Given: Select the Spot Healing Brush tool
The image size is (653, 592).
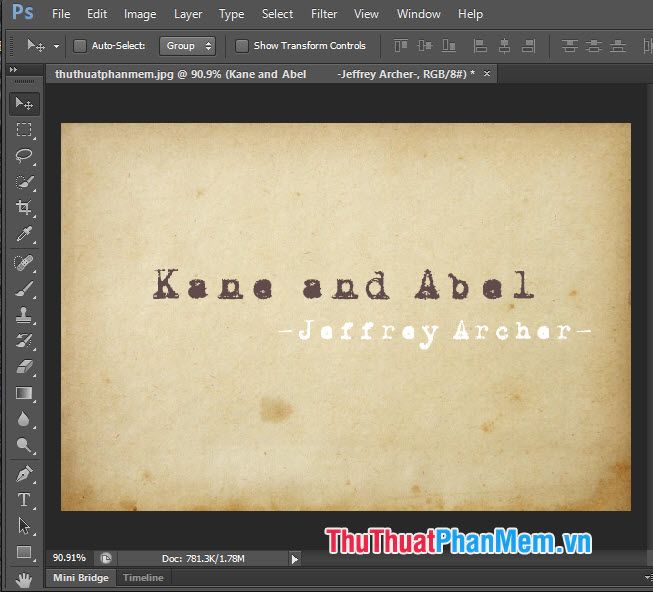Looking at the screenshot, I should (x=24, y=263).
